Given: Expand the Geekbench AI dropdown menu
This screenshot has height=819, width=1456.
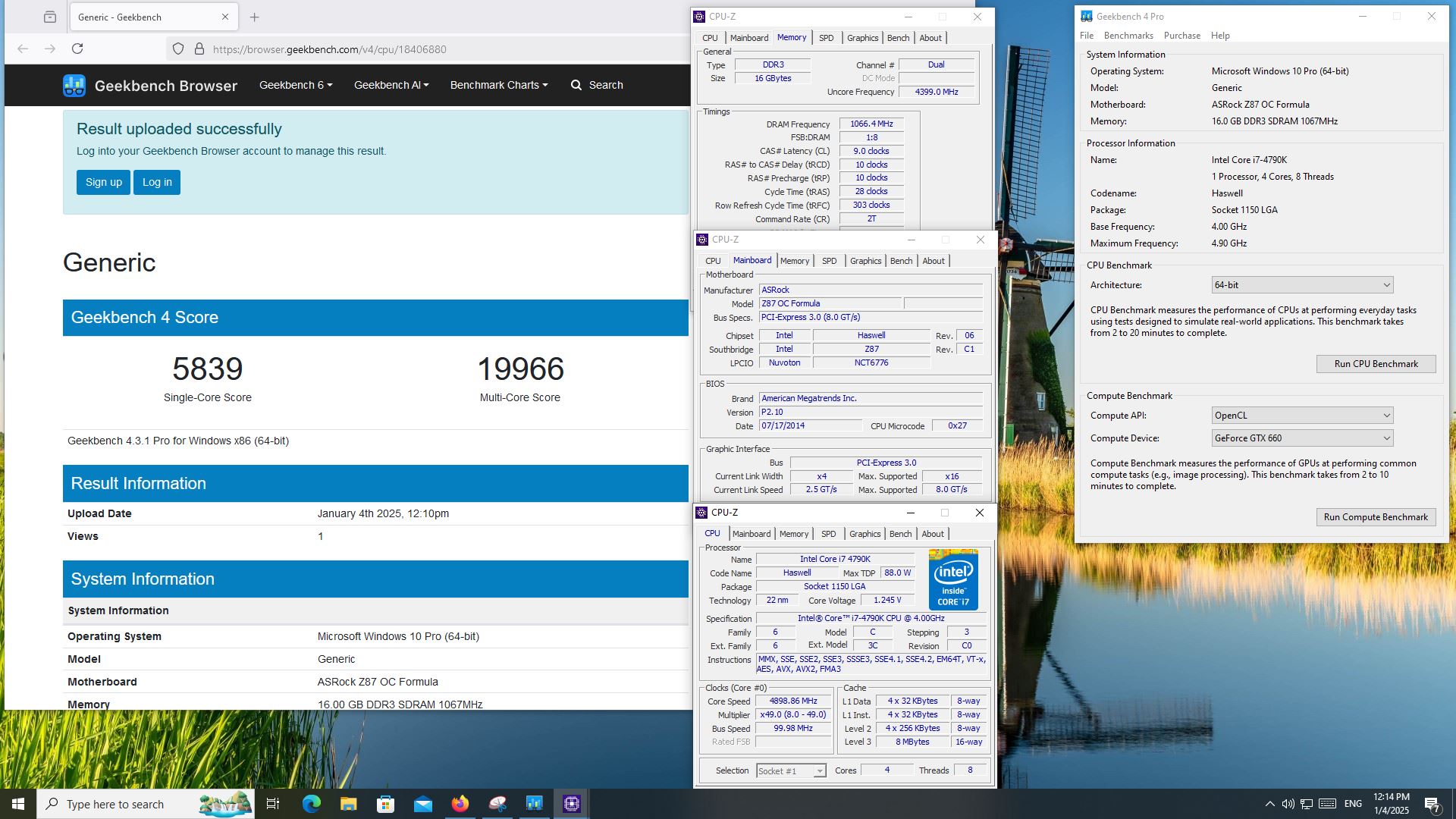Looking at the screenshot, I should tap(391, 85).
